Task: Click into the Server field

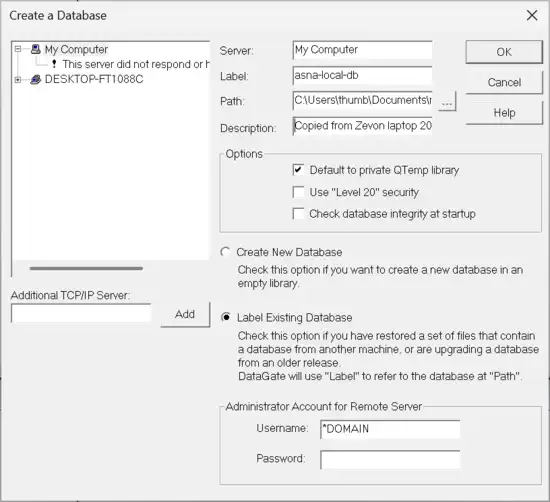Action: (x=362, y=50)
